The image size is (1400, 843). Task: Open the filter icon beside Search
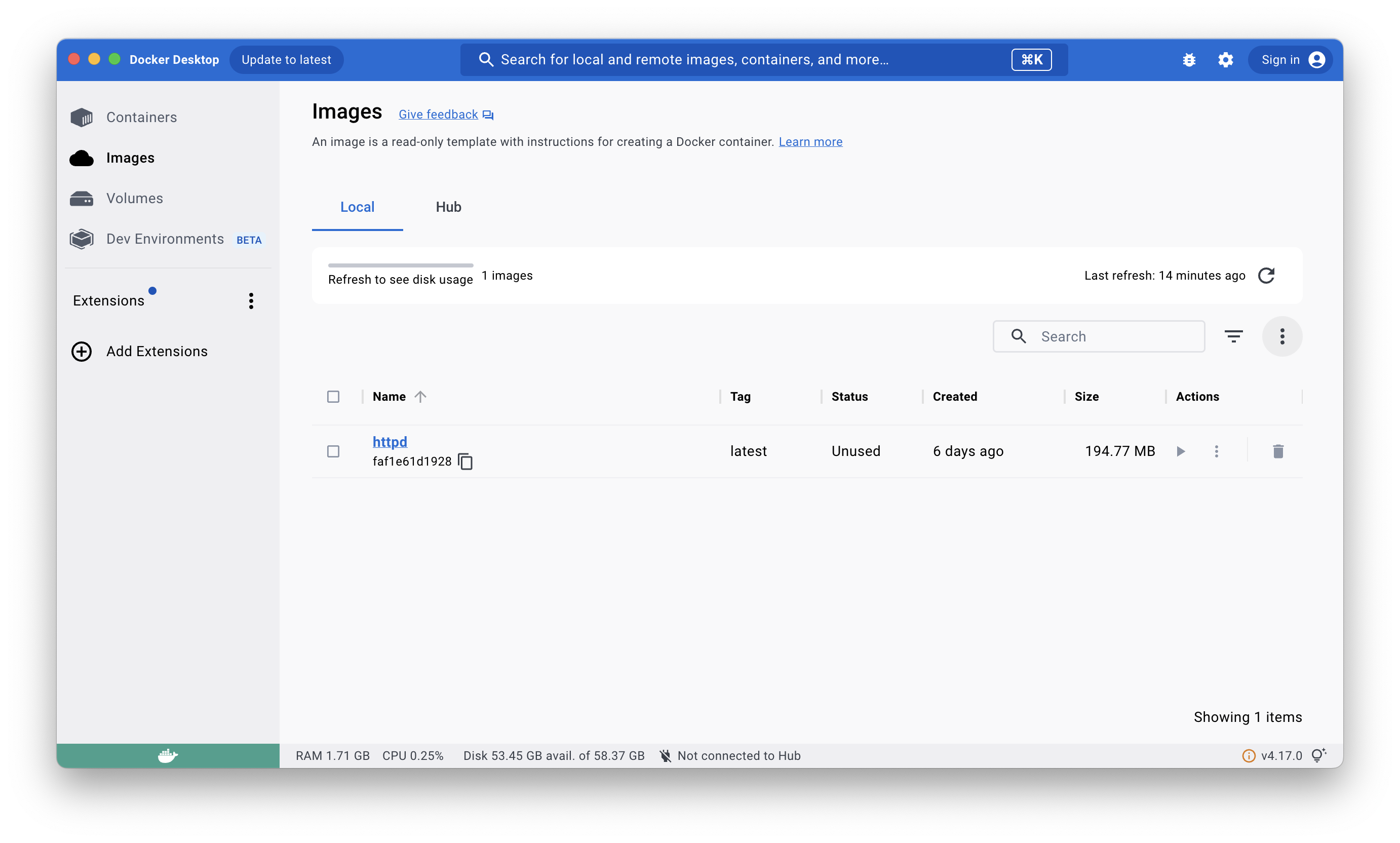1233,336
